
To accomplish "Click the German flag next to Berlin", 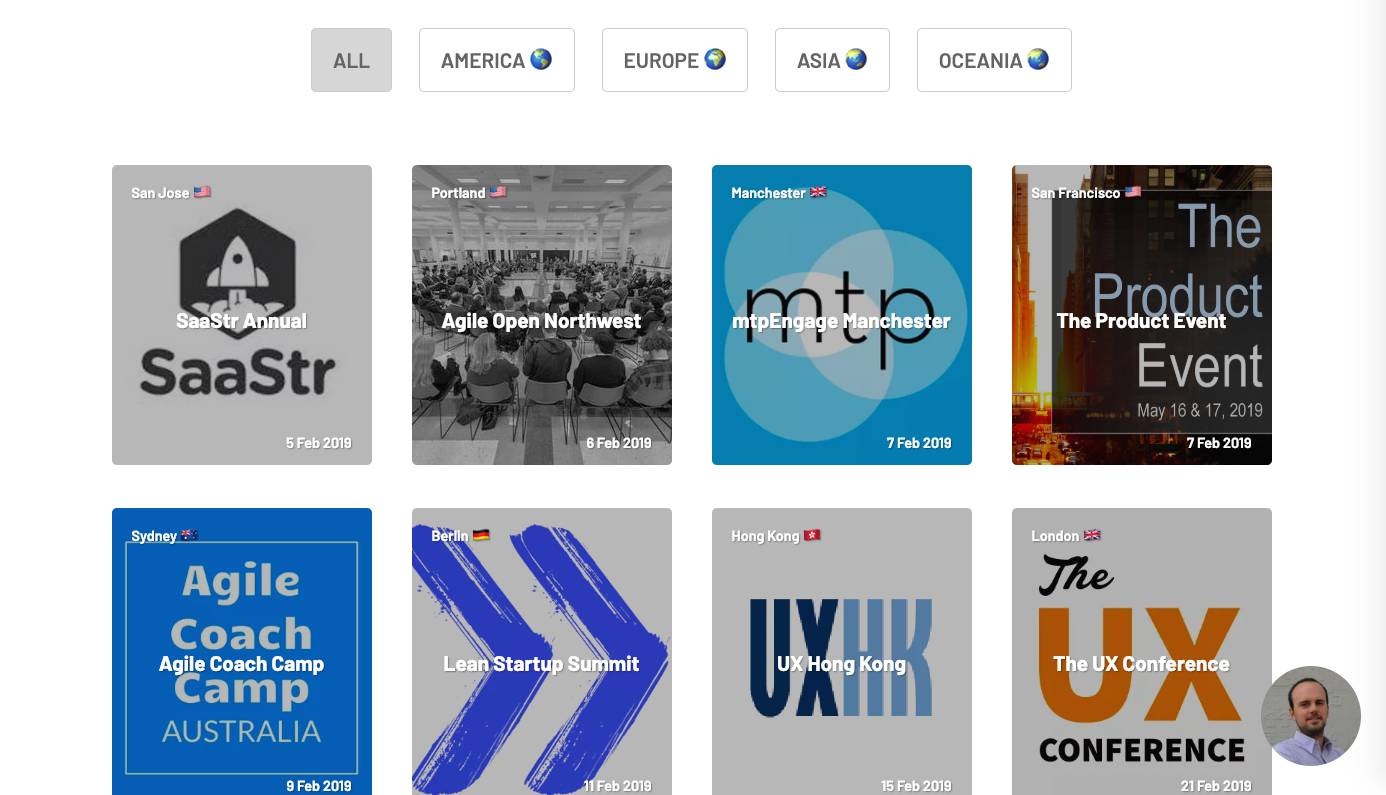I will (x=481, y=535).
